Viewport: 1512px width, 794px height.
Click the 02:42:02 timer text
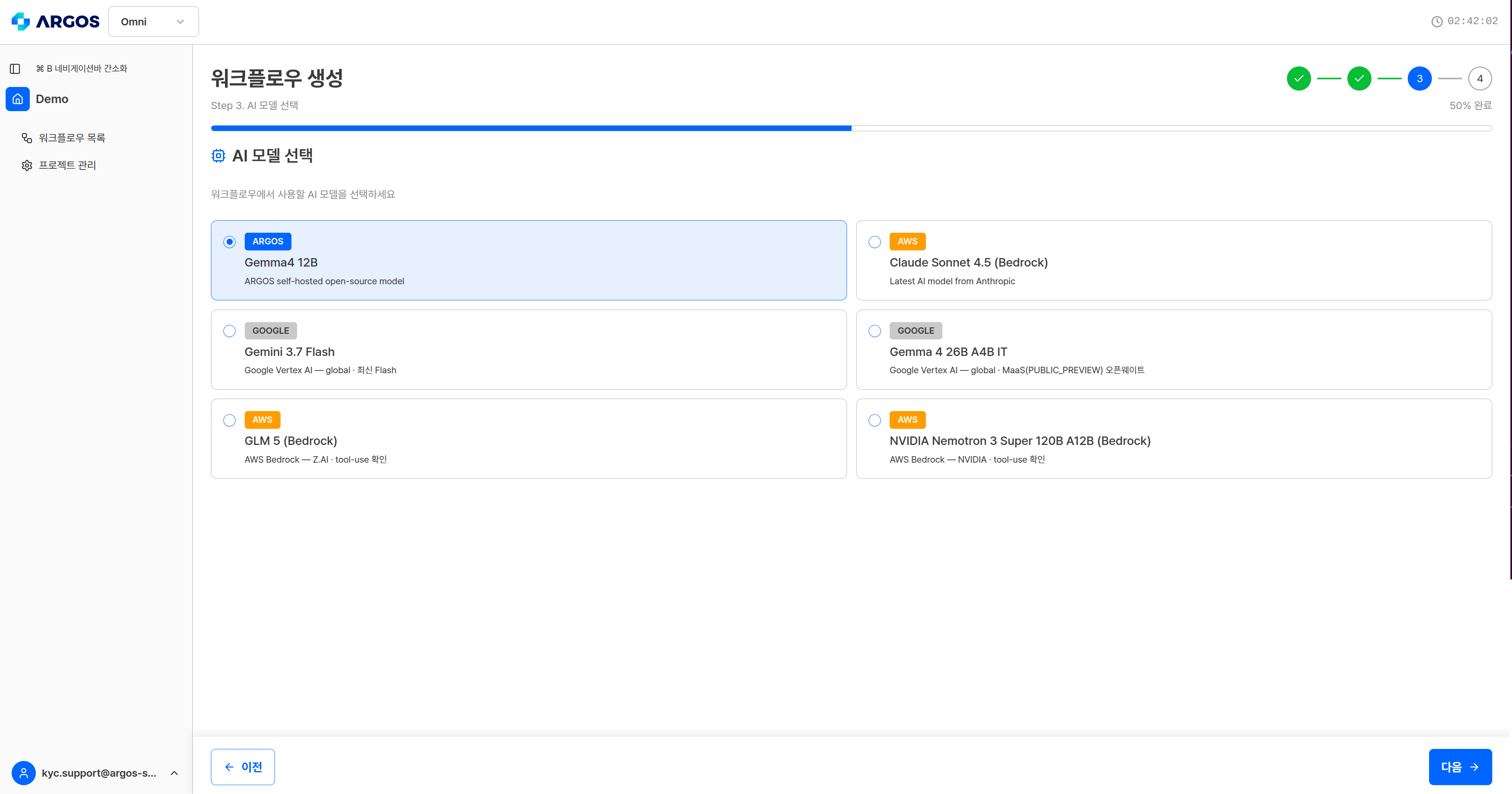(1472, 21)
